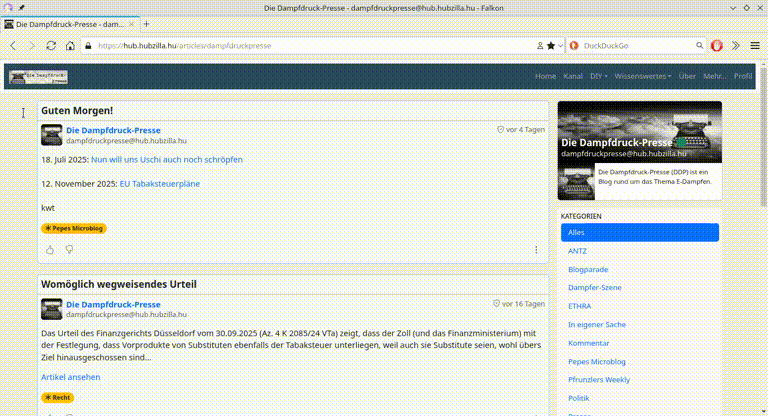
Task: Click the pin icon in title bar
Action: pos(22,8)
